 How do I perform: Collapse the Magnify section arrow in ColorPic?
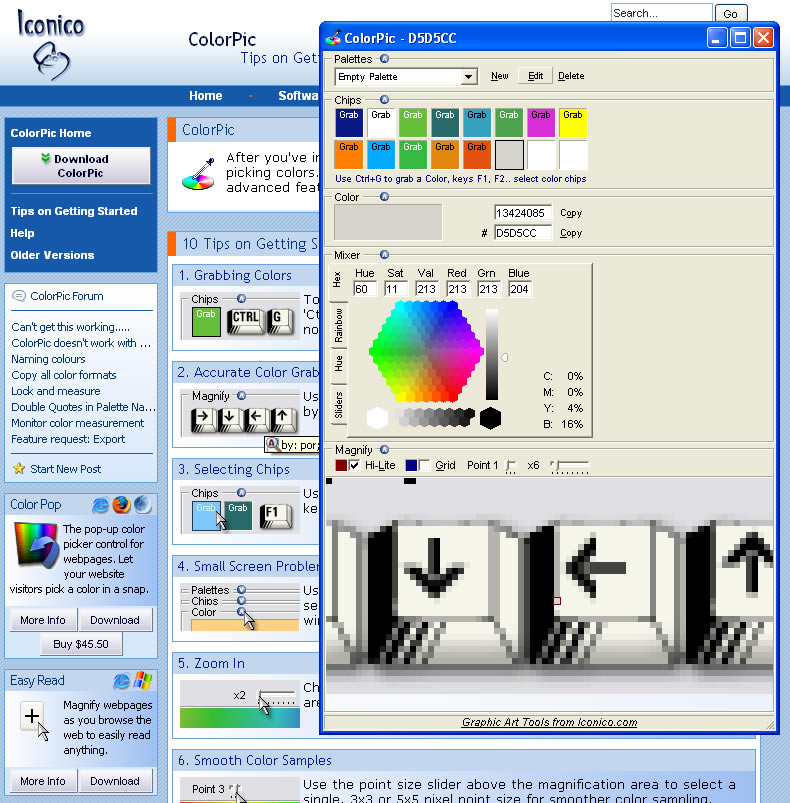[x=384, y=450]
